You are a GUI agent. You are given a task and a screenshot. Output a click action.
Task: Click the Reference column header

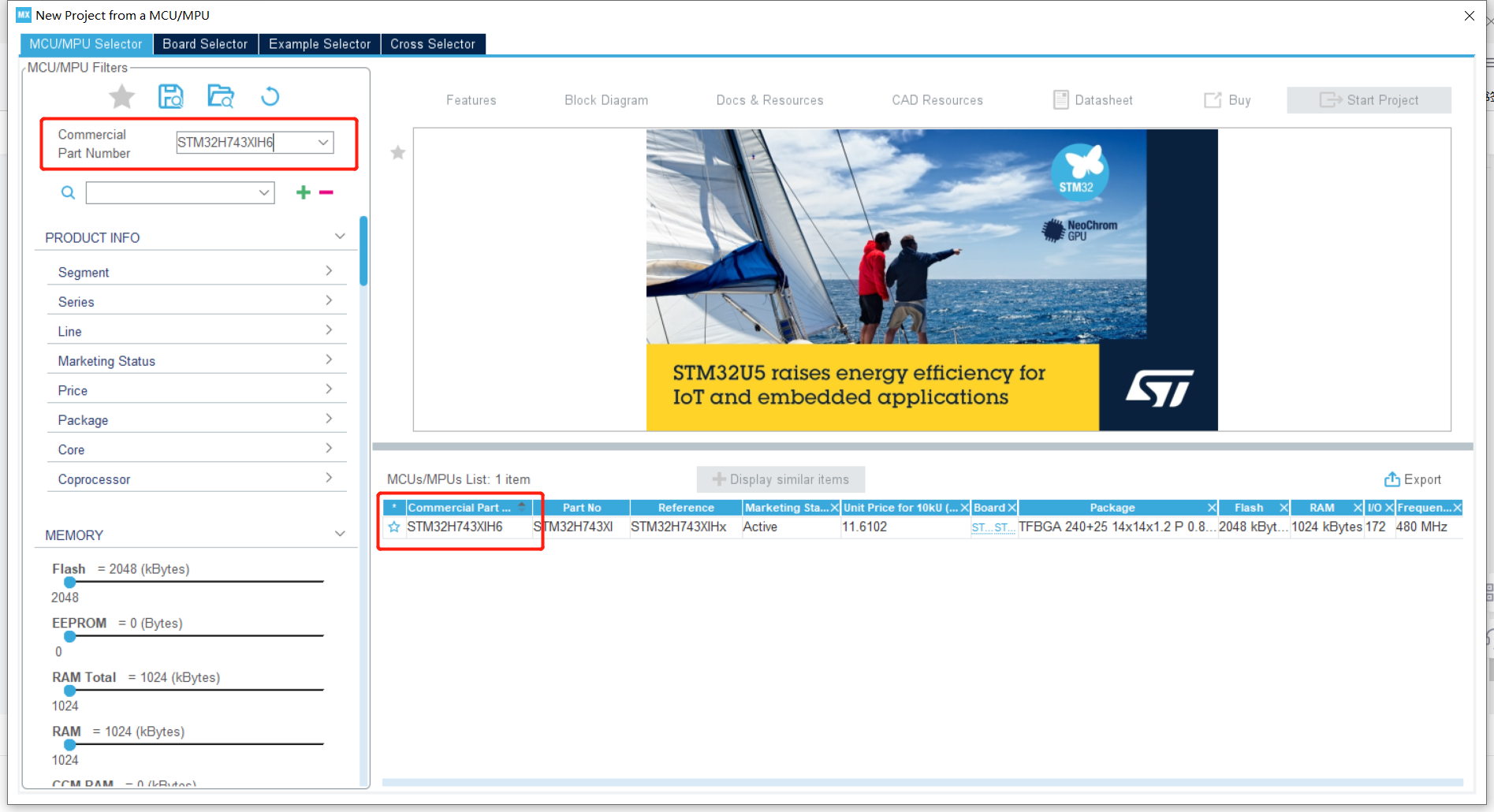click(x=686, y=508)
